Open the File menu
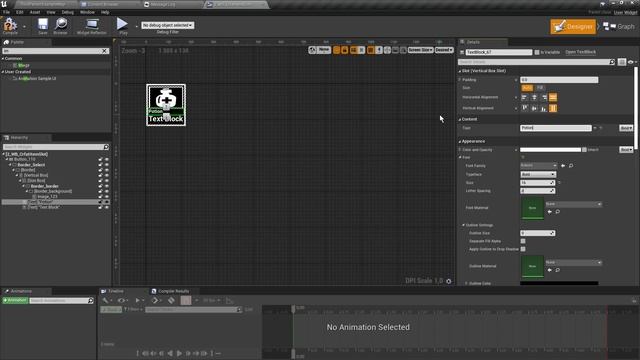Screen dimensions: 640x360 coord(7,12)
